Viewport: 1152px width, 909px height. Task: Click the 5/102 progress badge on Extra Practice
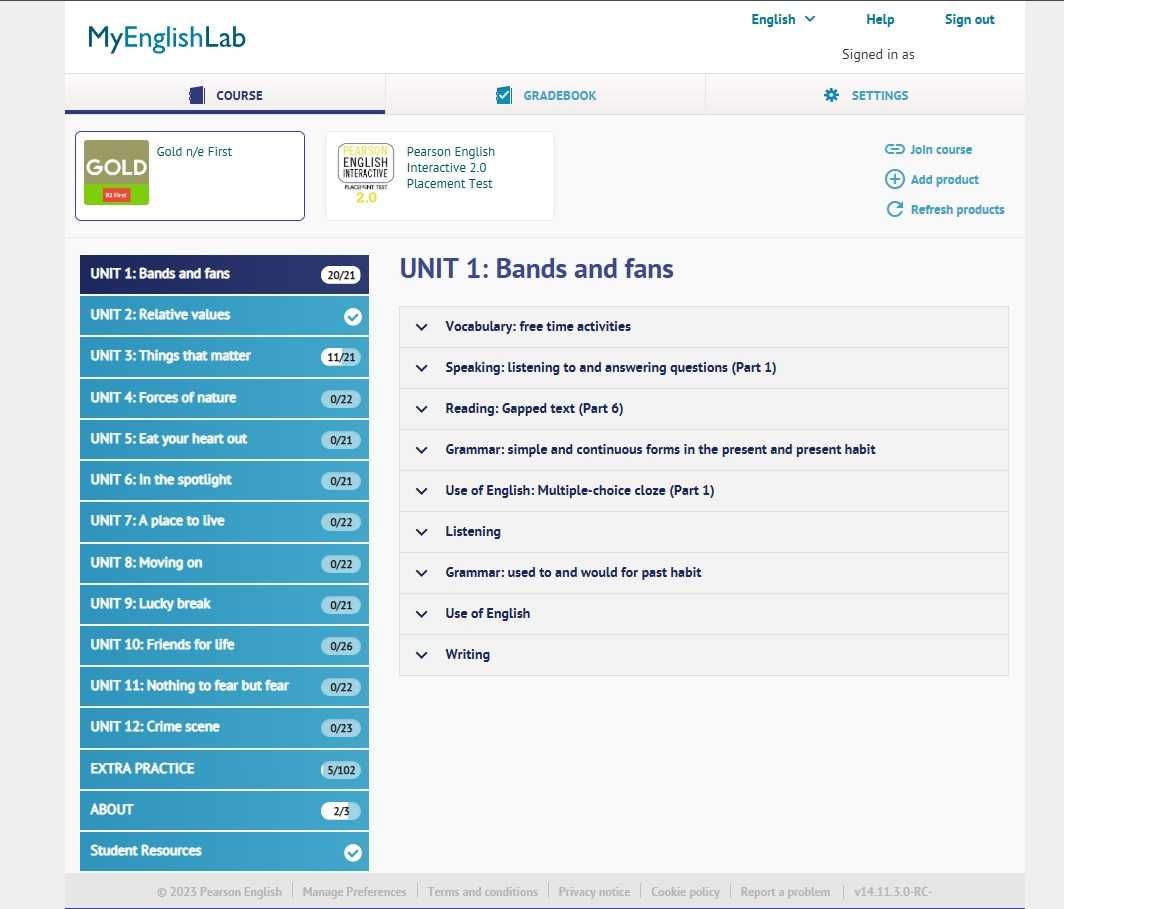(x=341, y=770)
